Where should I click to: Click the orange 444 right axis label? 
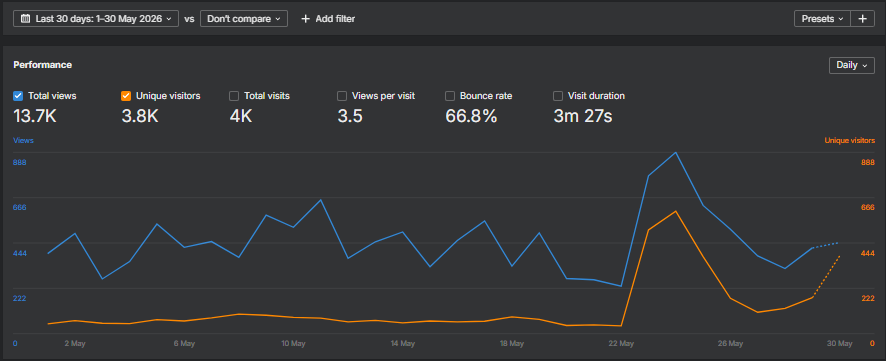(867, 253)
